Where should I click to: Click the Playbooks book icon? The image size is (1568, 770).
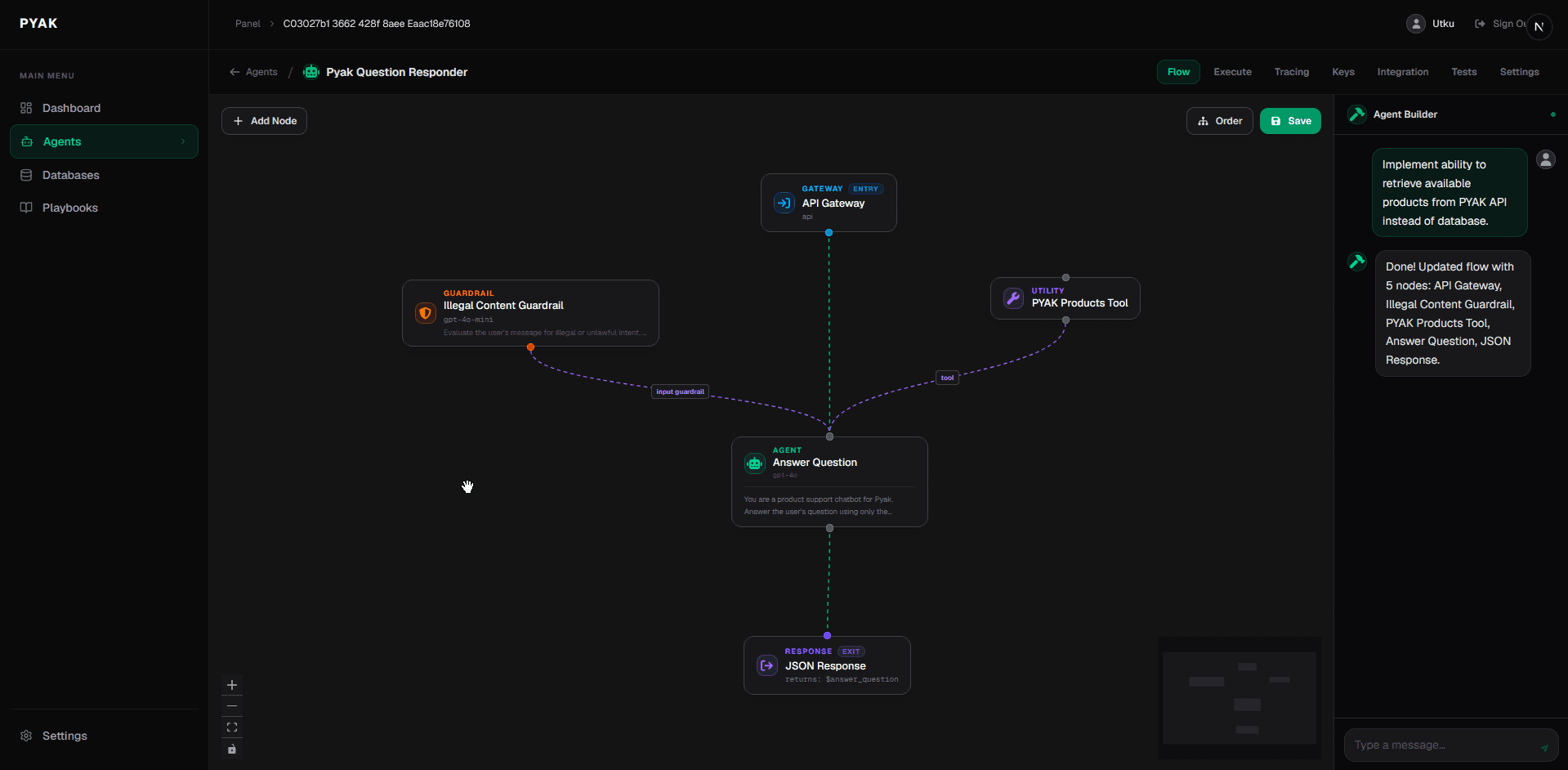[x=26, y=208]
